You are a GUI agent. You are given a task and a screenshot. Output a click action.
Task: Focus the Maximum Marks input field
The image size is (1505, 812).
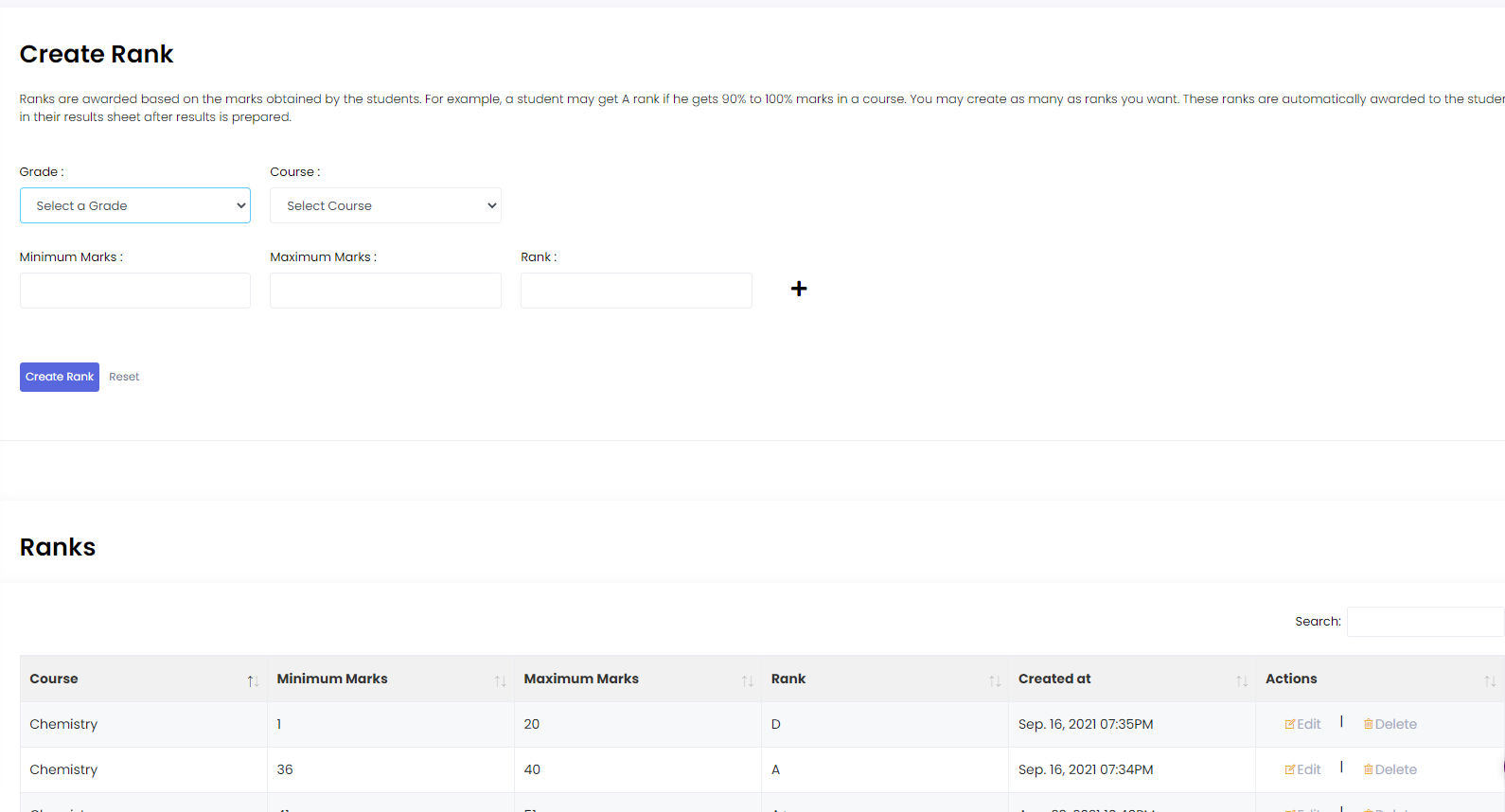[385, 291]
